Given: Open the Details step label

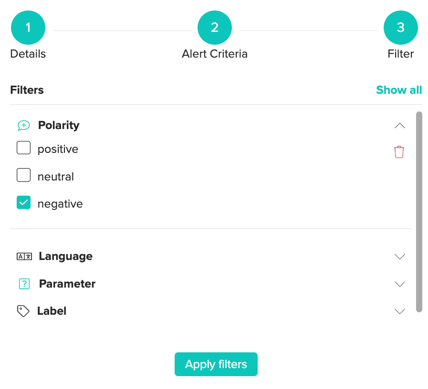Looking at the screenshot, I should pos(28,54).
